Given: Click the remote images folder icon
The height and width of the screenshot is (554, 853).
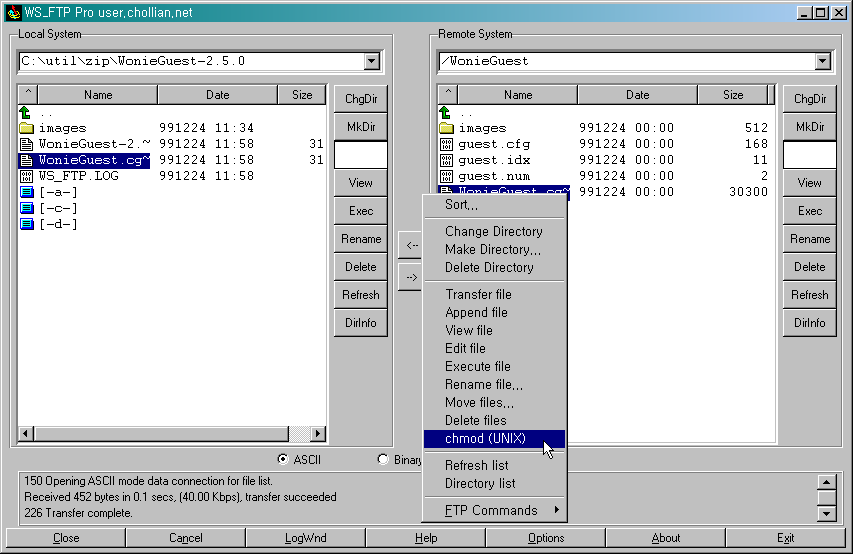Looking at the screenshot, I should [446, 128].
